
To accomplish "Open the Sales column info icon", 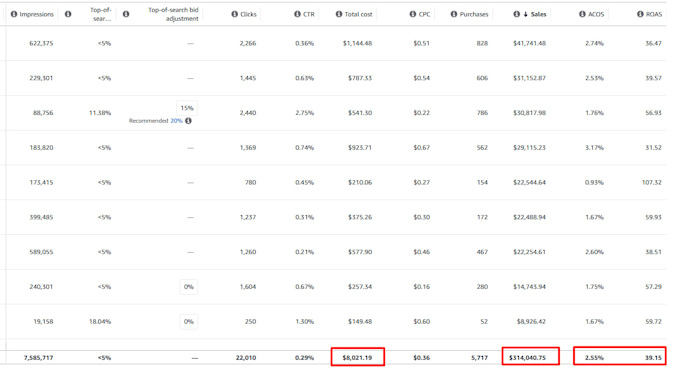I will point(517,14).
